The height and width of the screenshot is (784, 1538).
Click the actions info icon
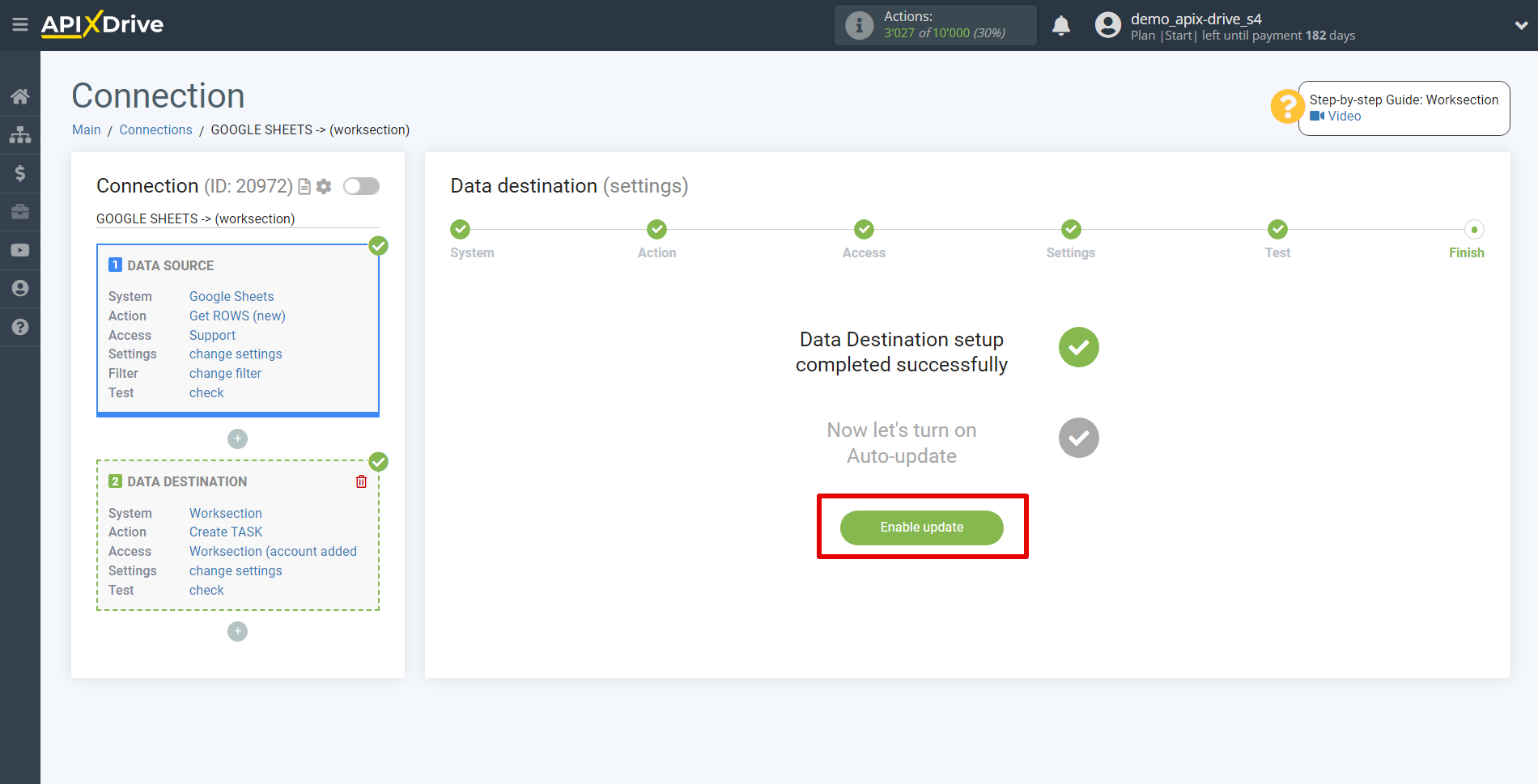[860, 25]
